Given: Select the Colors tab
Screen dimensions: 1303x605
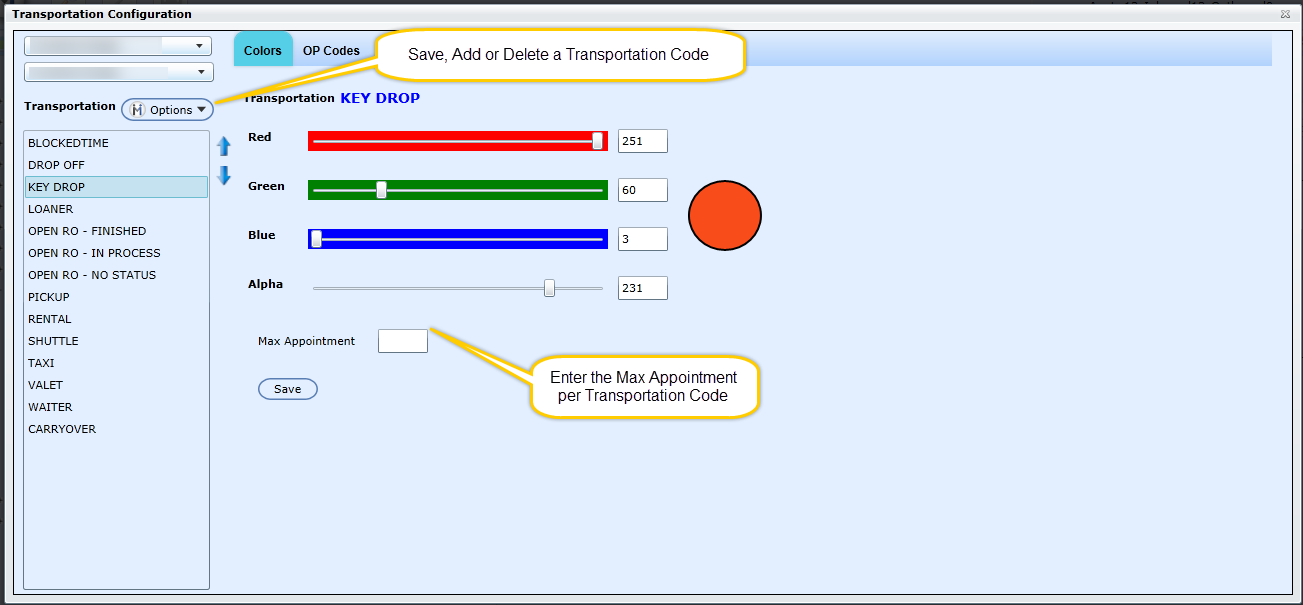Looking at the screenshot, I should click(x=263, y=51).
